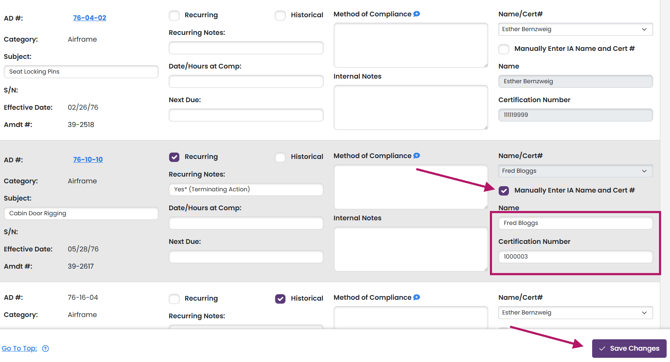670x362 pixels.
Task: Uncheck the Historical box for AD 76-16-04
Action: pos(280,298)
